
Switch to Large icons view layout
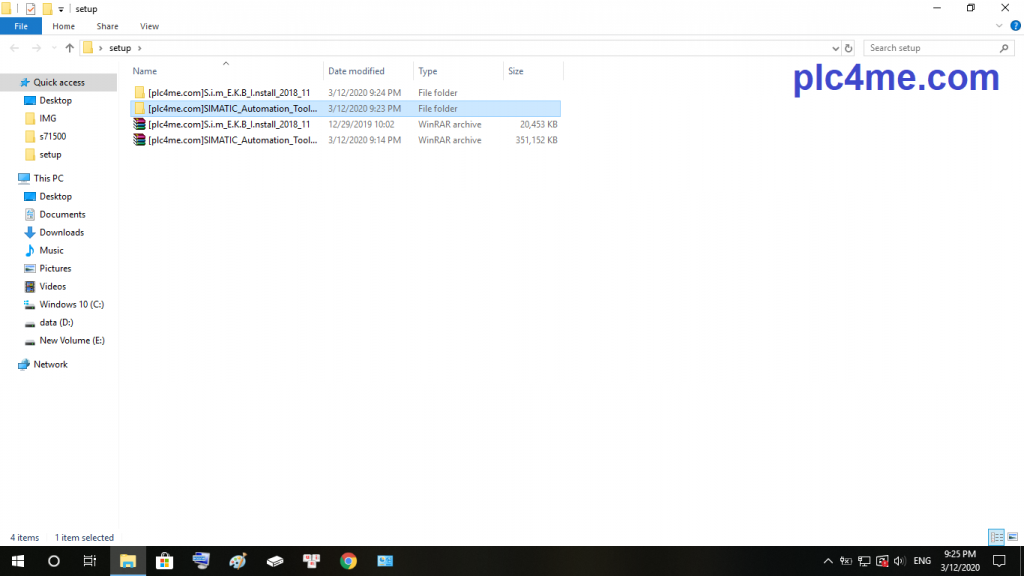tap(1011, 537)
